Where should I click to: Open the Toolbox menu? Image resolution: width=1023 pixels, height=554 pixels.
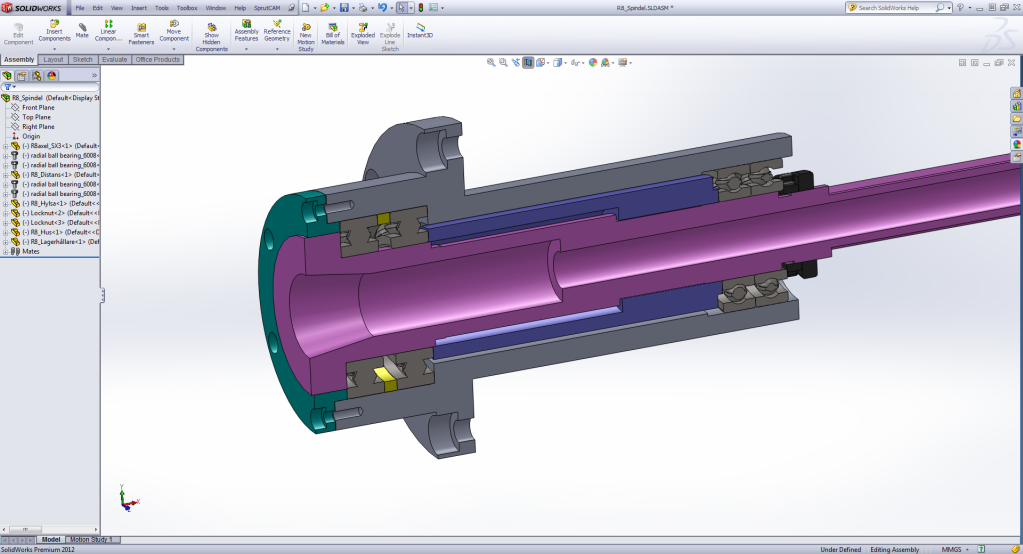(187, 8)
